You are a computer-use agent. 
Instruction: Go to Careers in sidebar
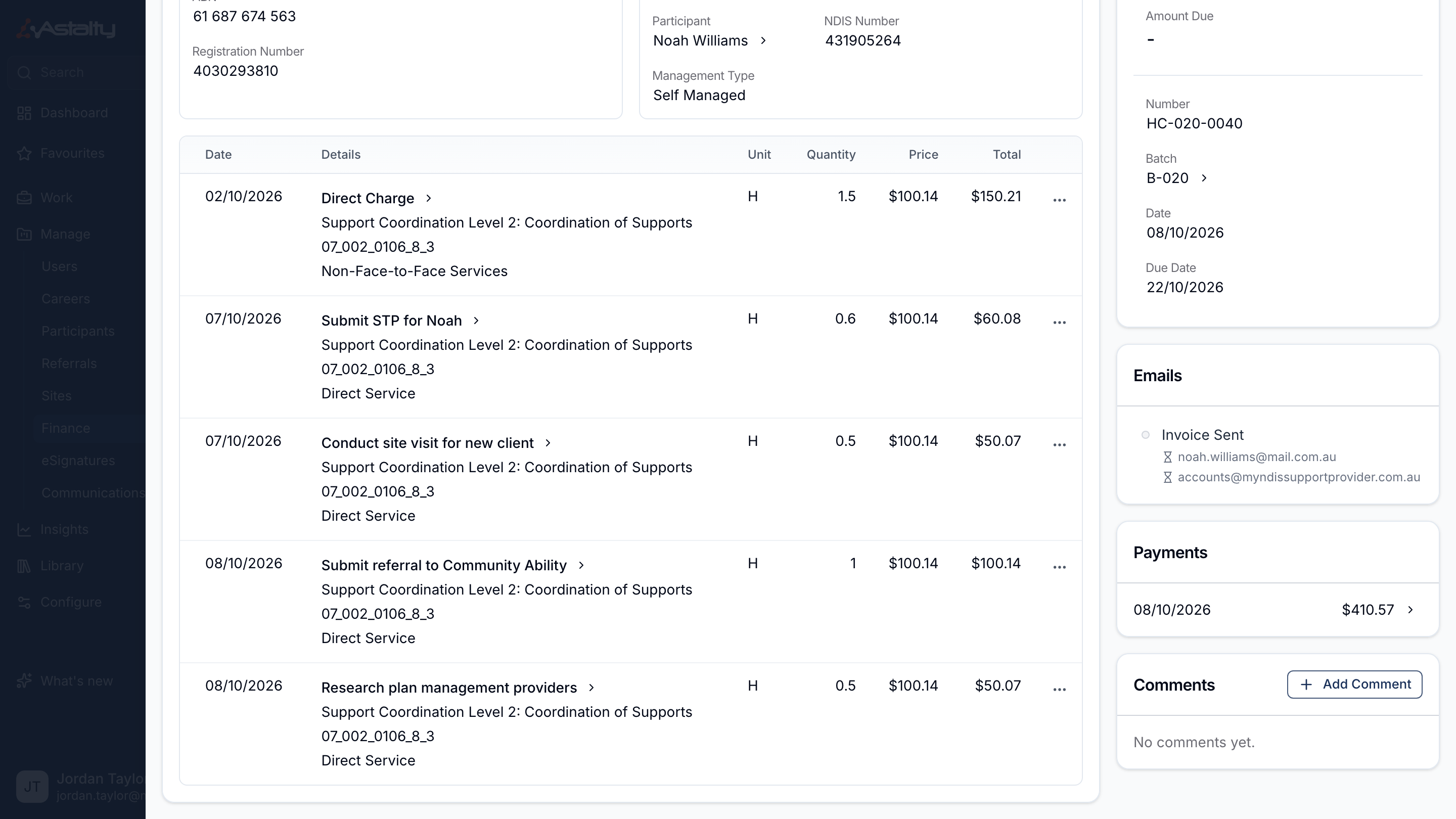[x=66, y=298]
